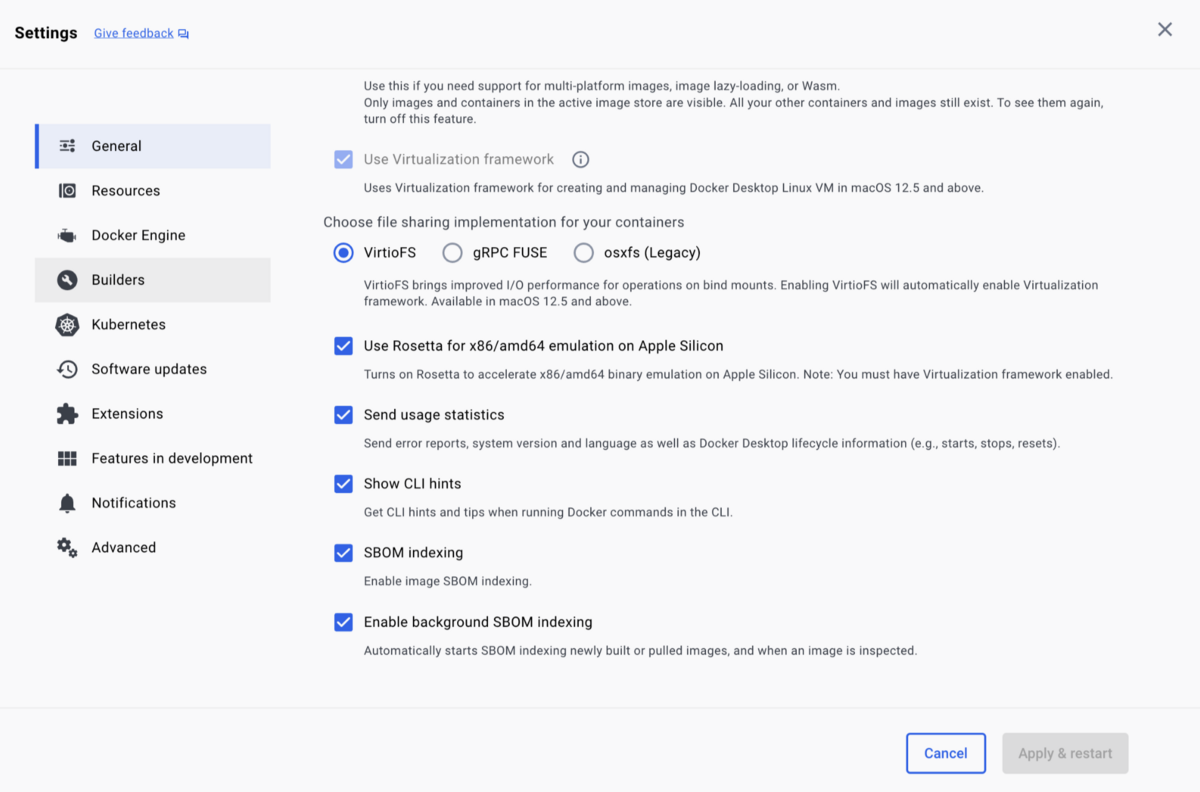Disable Enable background SBOM indexing checkbox
This screenshot has height=792, width=1200.
[343, 622]
